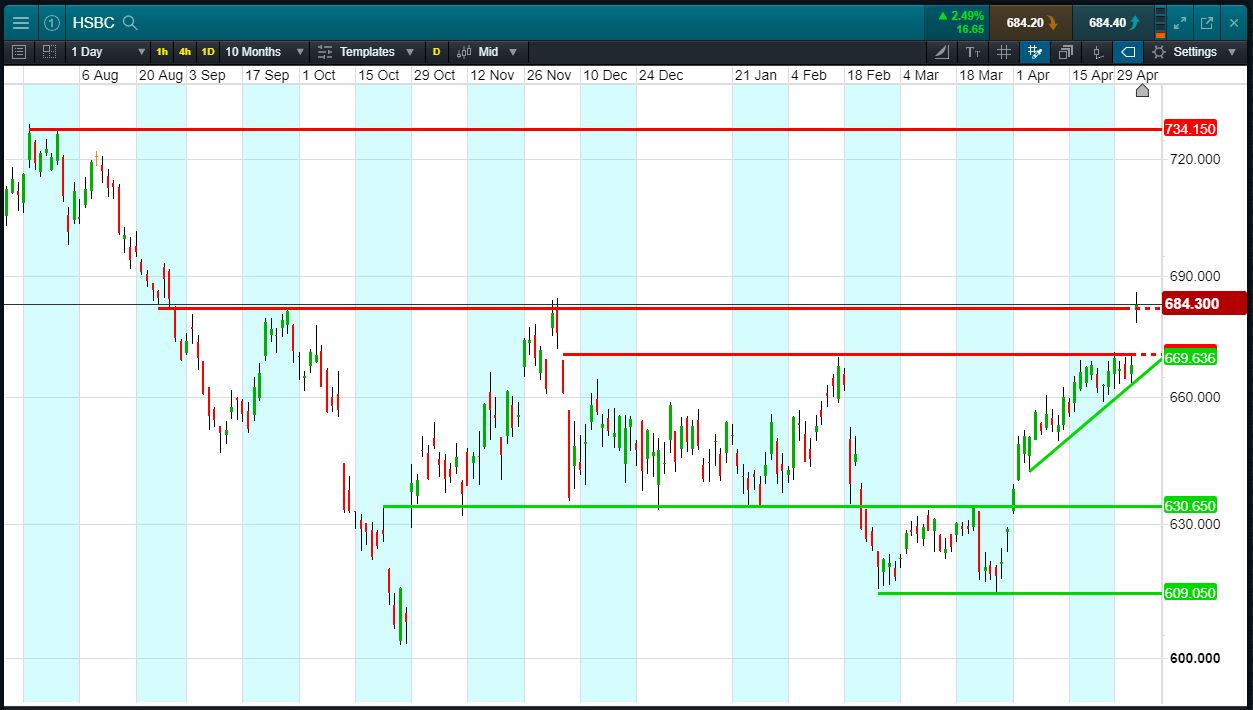Click the 29 Apr date label
1253x710 pixels.
click(x=1138, y=75)
